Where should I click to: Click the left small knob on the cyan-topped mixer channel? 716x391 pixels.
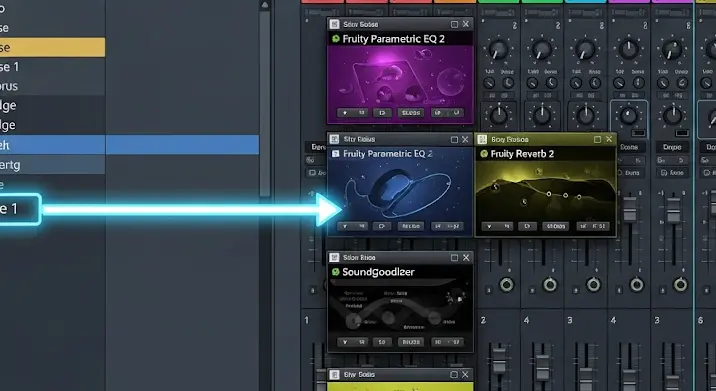tap(575, 83)
